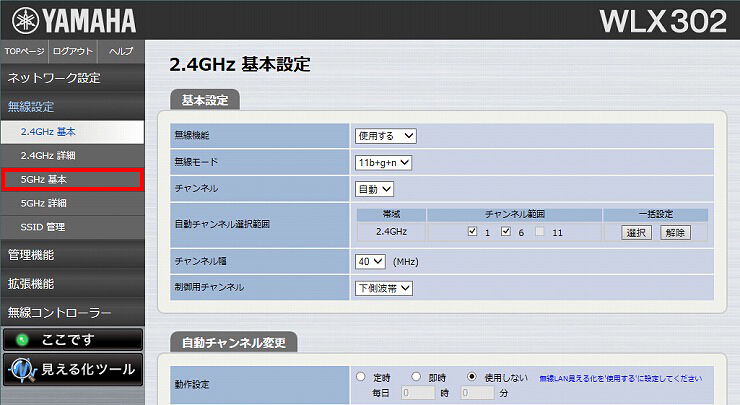Click the 選択 bulk-set button
The height and width of the screenshot is (405, 740).
pos(636,233)
